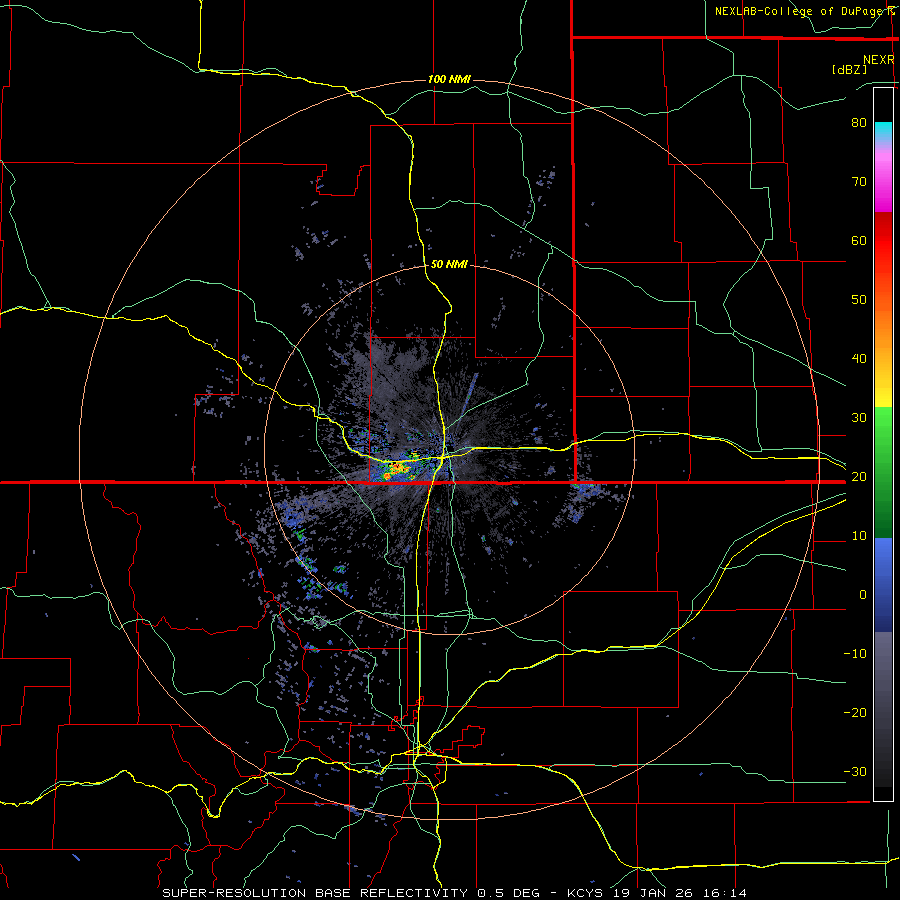Click the 20 dBZ legend value
900x900 pixels.
coord(859,477)
